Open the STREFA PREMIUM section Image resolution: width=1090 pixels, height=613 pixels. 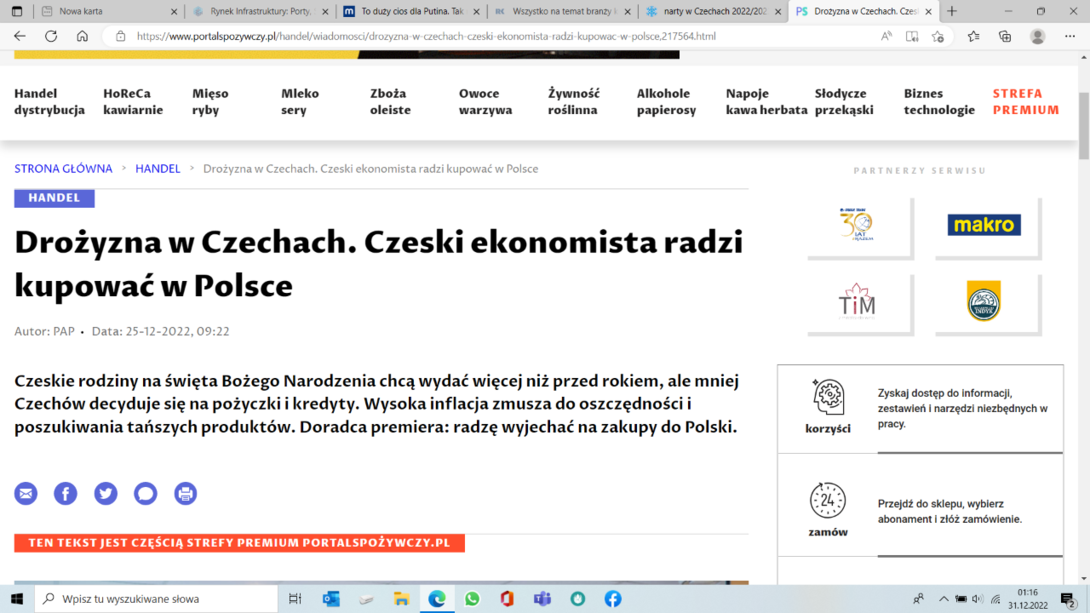tap(1026, 101)
